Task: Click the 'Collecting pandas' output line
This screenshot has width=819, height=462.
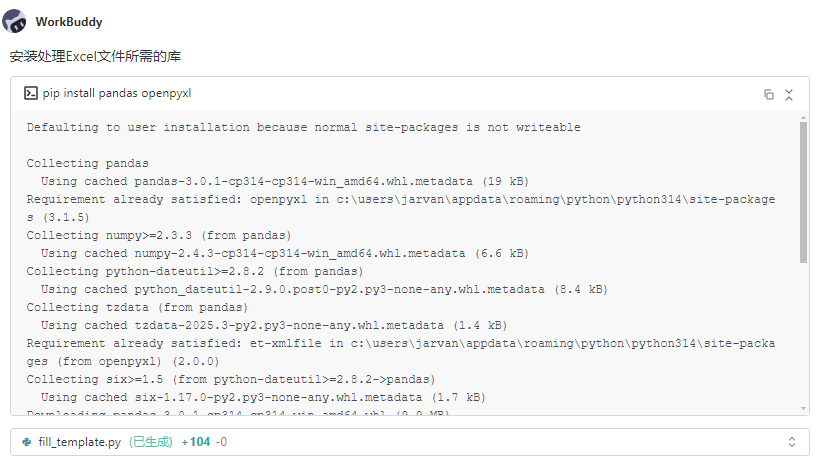Action: coord(88,163)
